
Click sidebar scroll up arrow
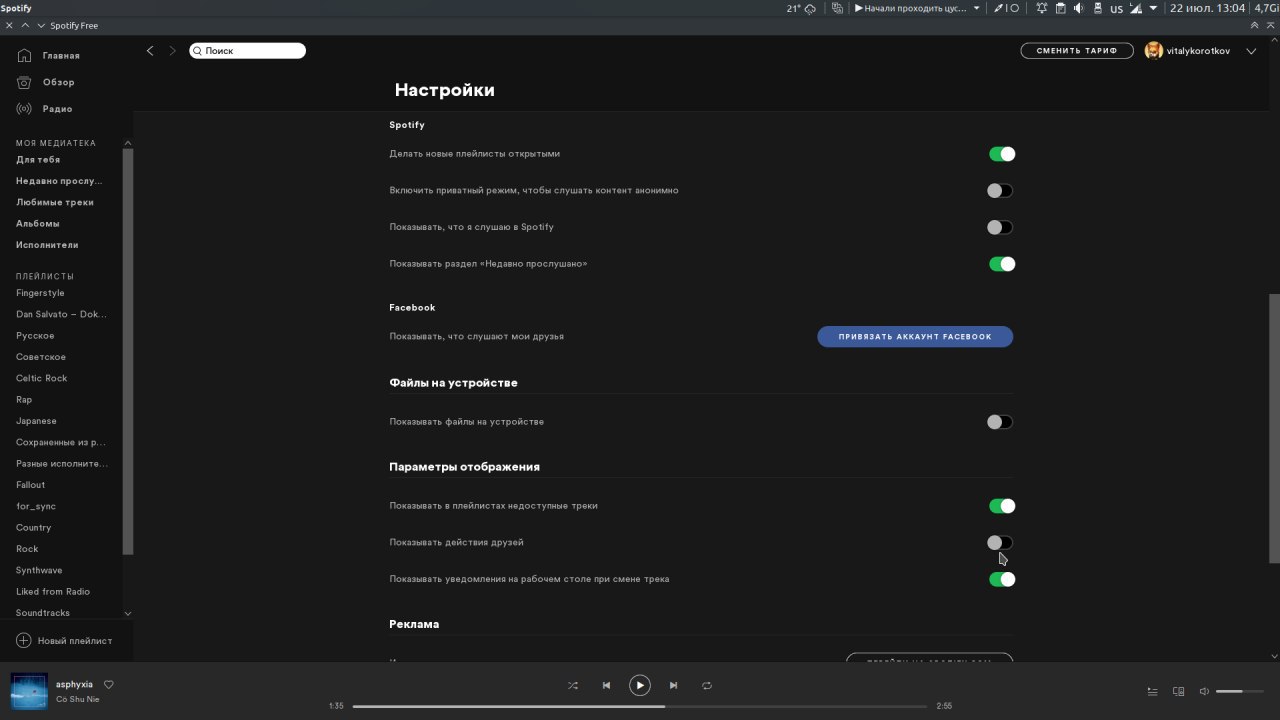(x=128, y=143)
